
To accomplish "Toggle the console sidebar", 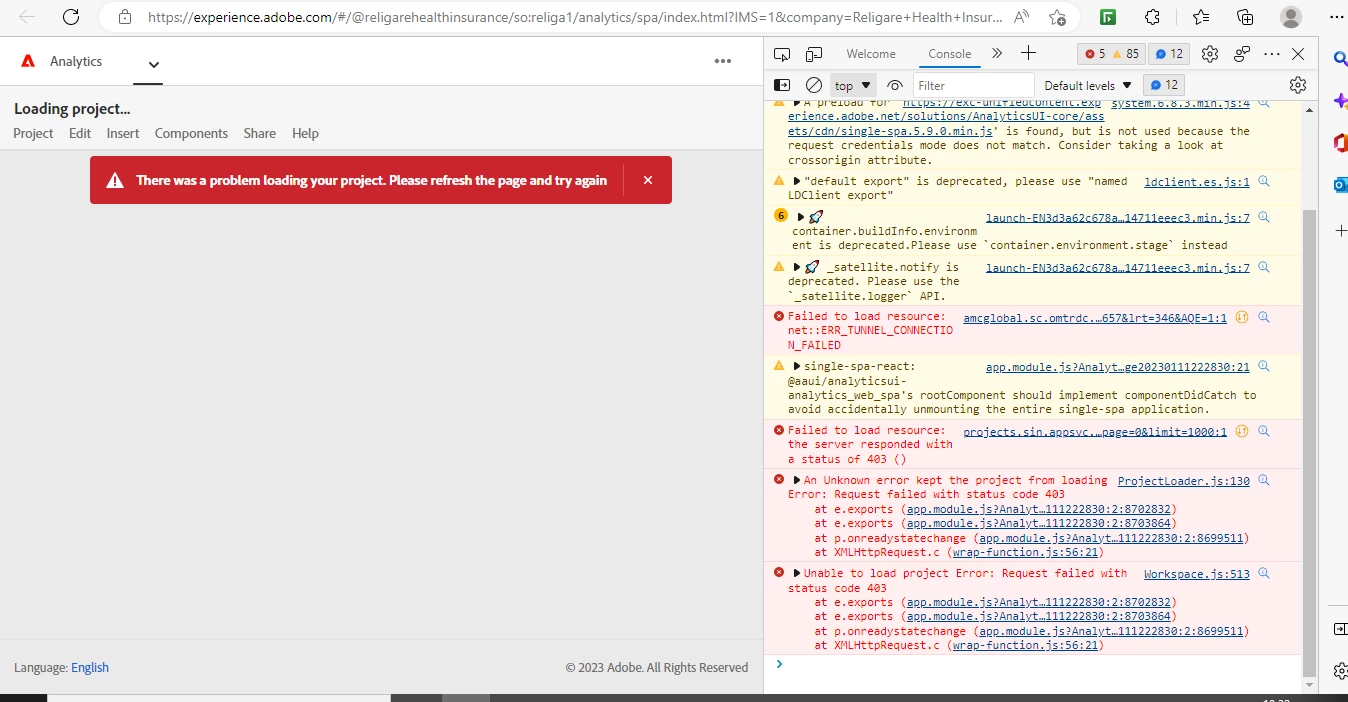I will pos(782,85).
